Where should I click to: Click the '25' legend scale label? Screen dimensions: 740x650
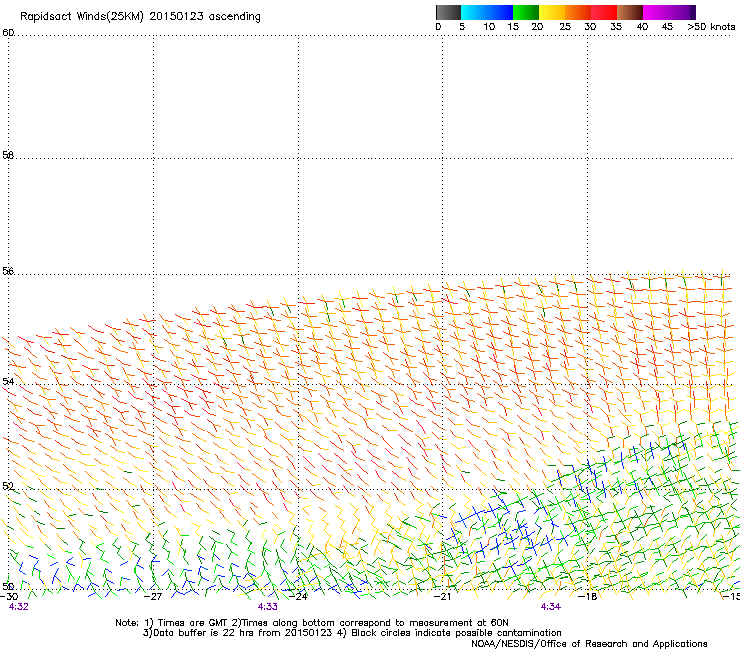(x=565, y=27)
